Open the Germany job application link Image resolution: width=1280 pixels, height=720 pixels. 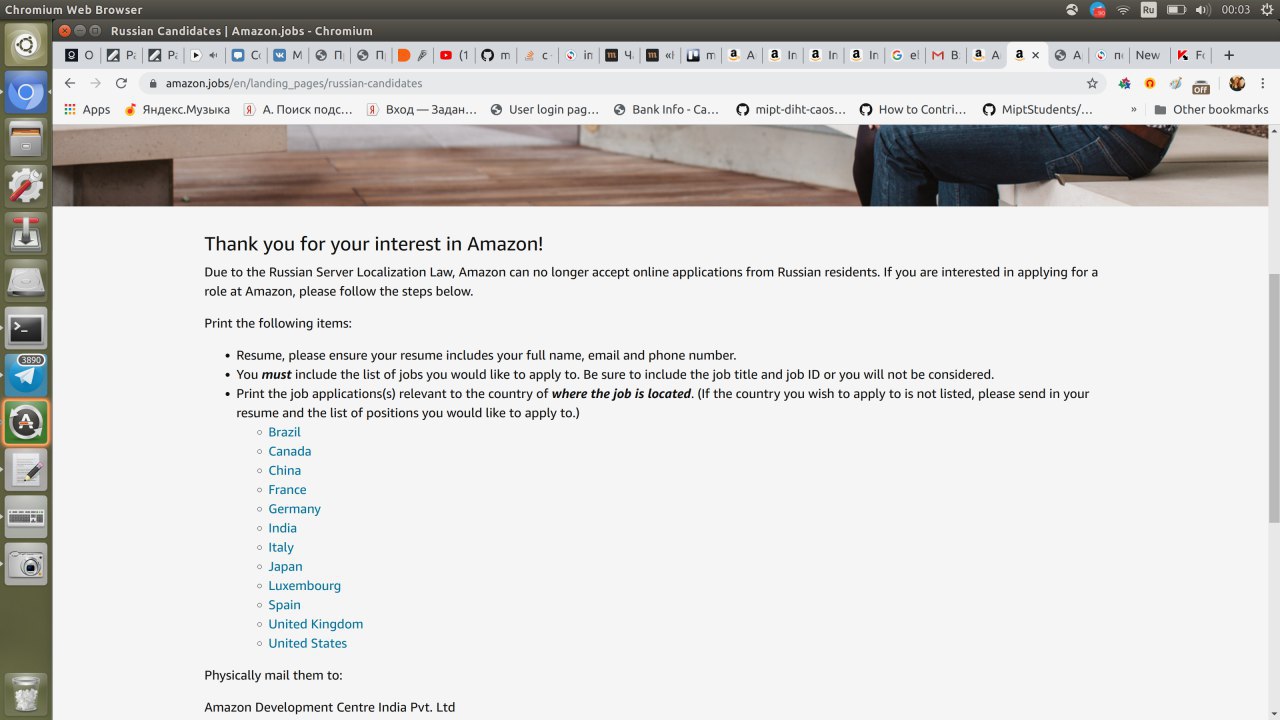(294, 509)
